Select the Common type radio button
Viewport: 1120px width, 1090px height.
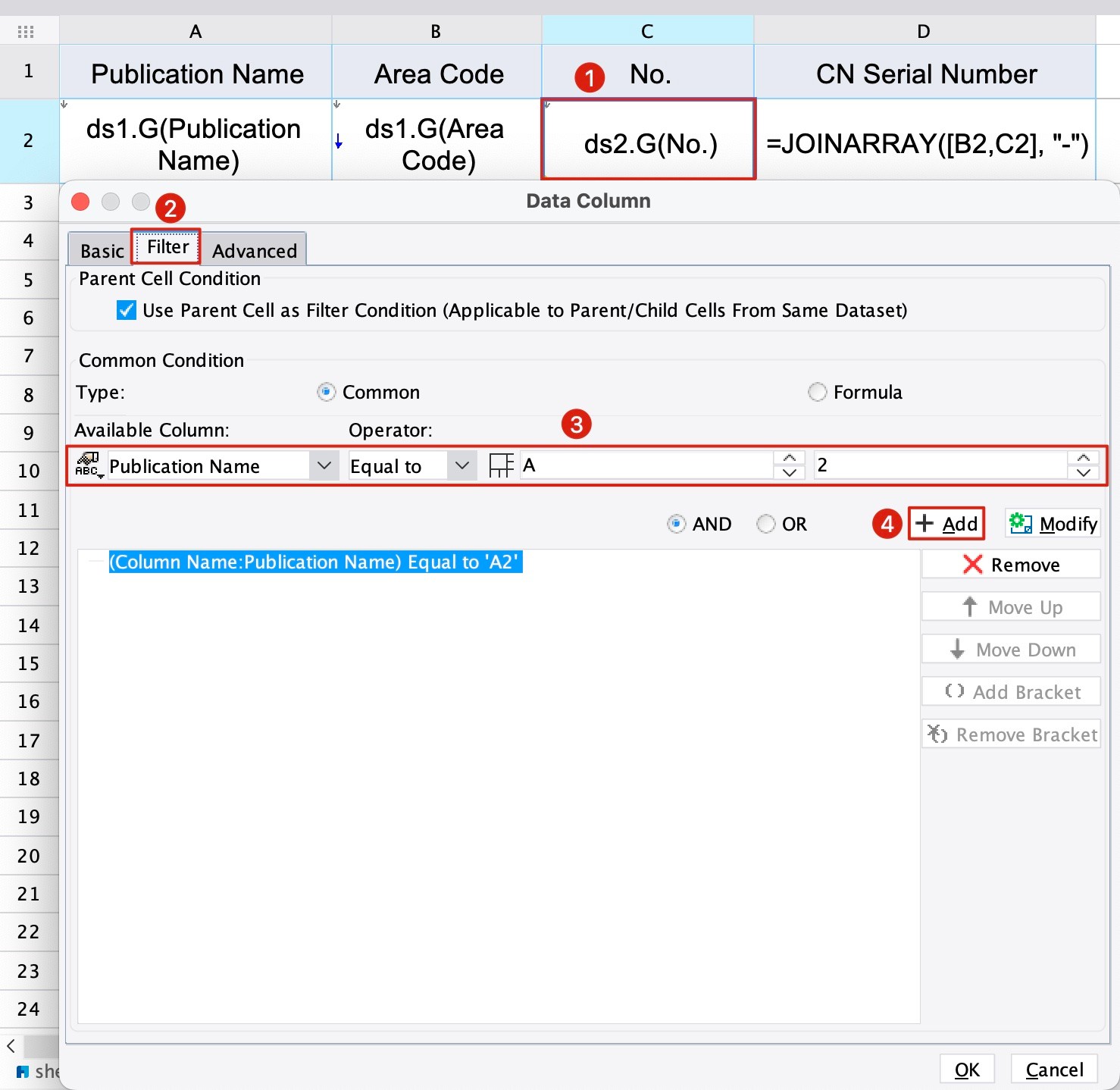327,392
